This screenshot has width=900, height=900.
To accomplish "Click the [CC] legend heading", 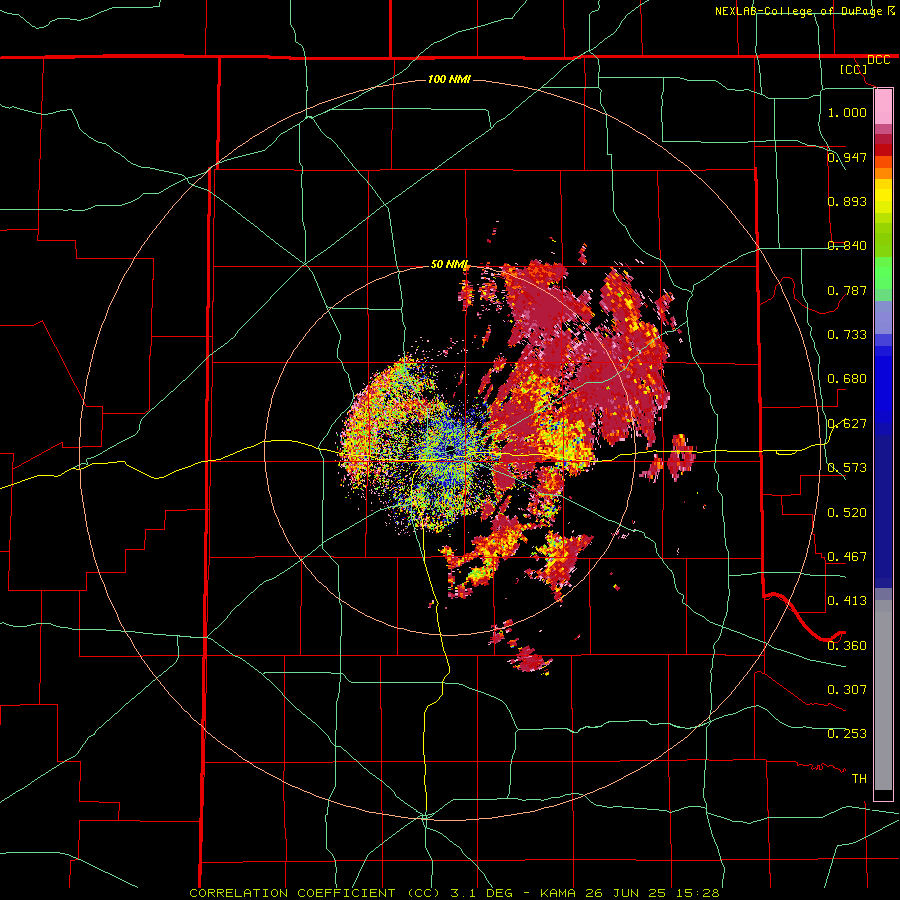I will click(x=853, y=69).
